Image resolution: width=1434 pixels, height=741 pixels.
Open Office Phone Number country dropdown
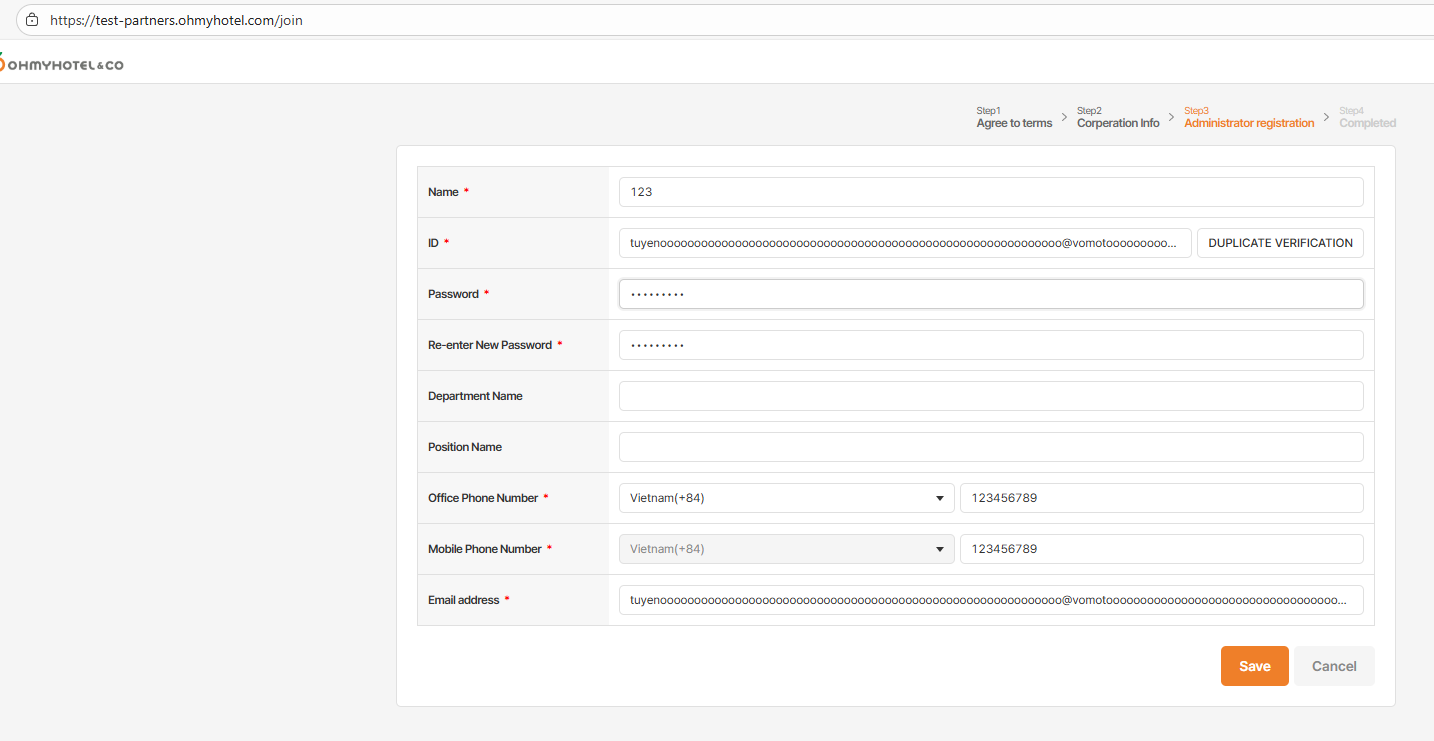(786, 498)
